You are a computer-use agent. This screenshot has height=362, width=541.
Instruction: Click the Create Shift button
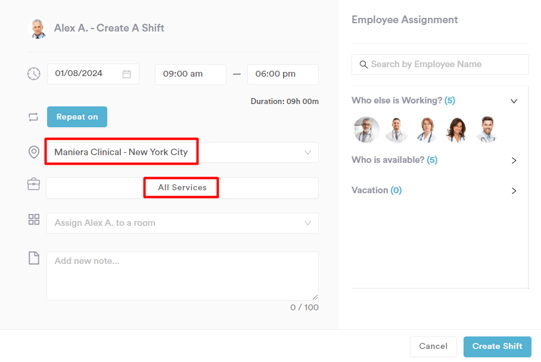click(x=497, y=346)
